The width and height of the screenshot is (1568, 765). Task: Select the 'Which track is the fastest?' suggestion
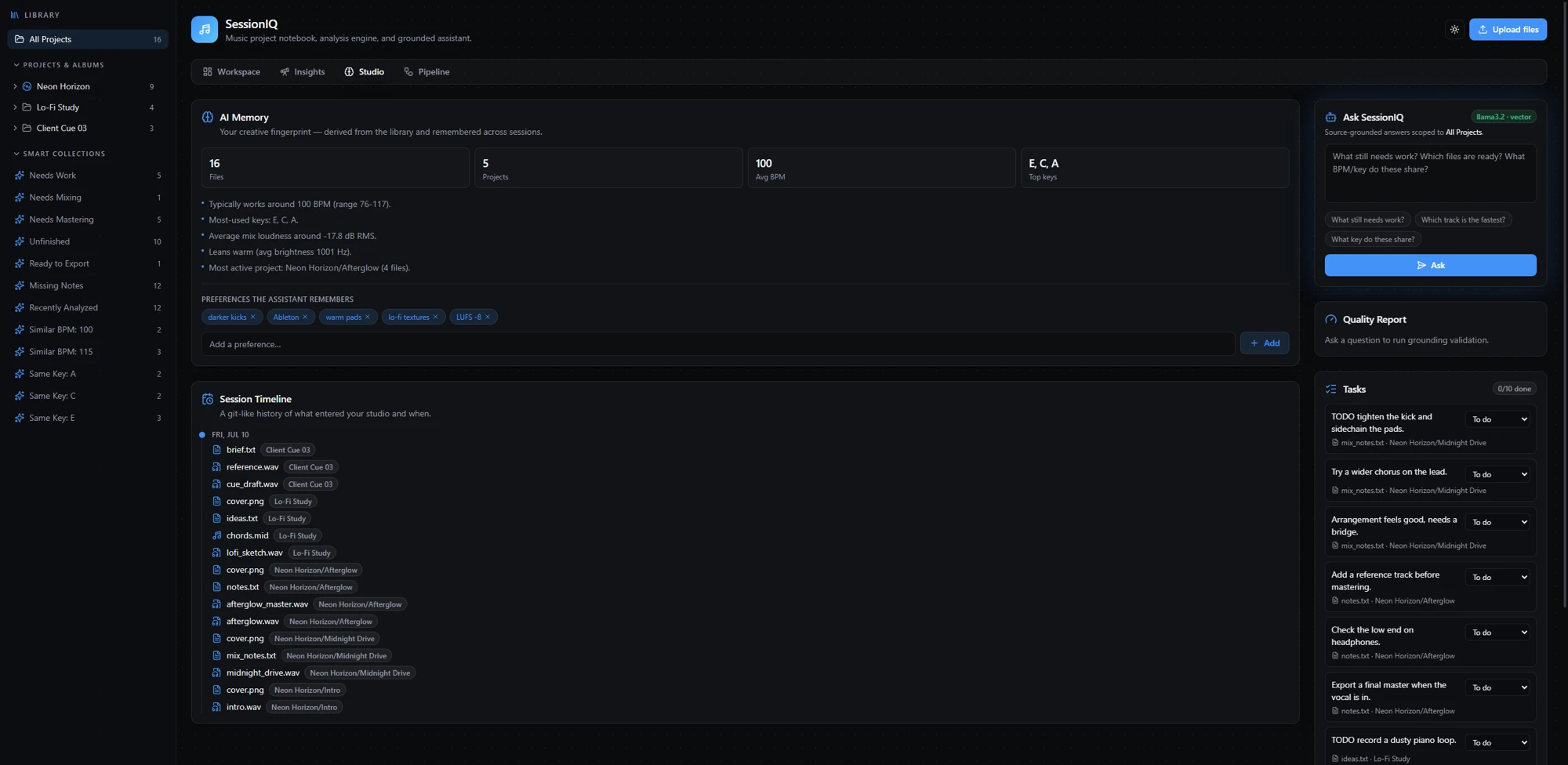[x=1463, y=220]
